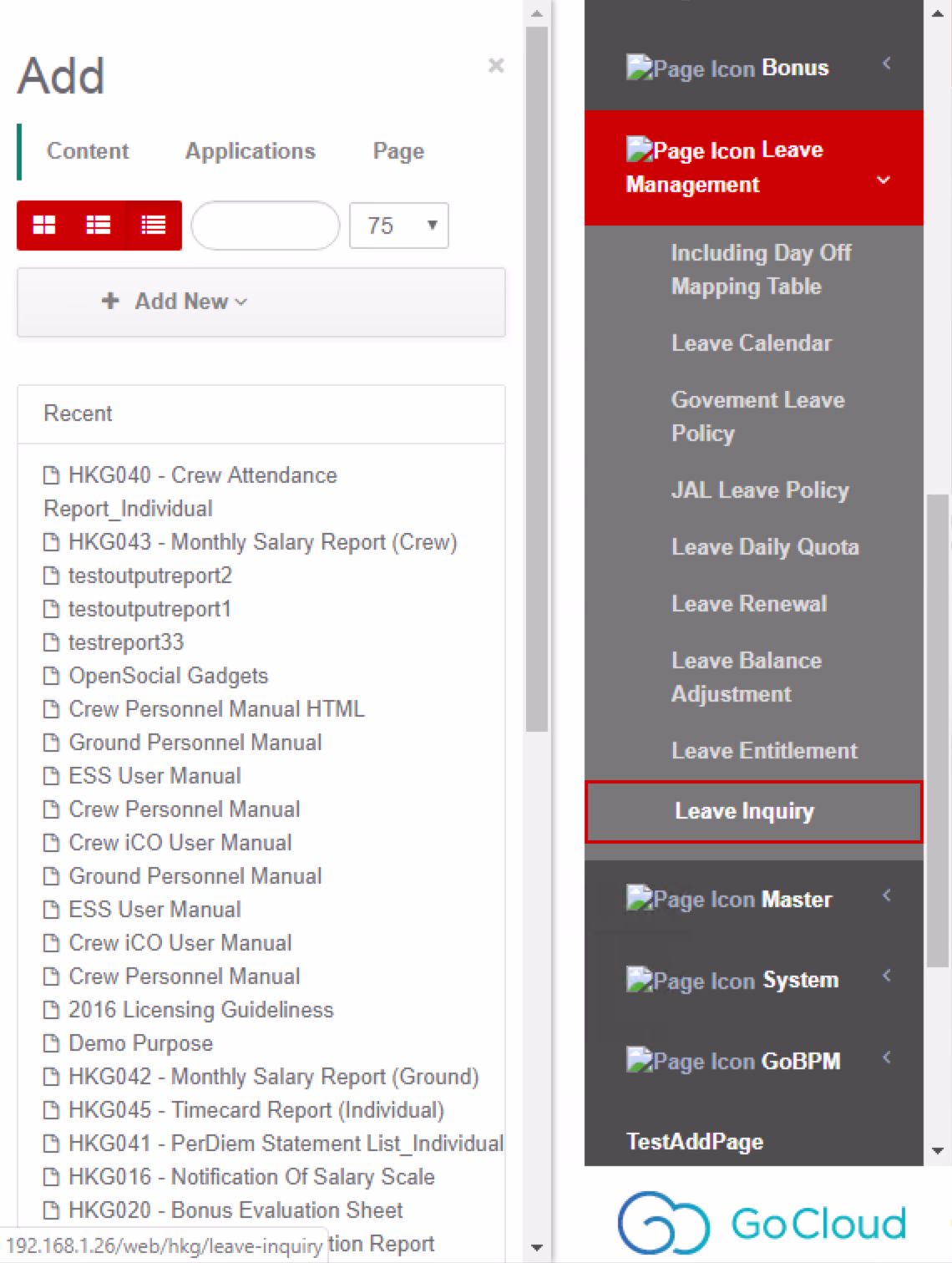
Task: Close the Add panel
Action: click(x=496, y=65)
